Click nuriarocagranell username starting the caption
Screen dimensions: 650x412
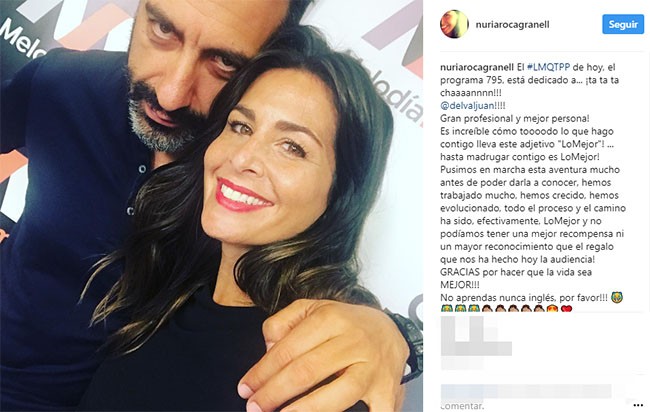[x=477, y=67]
